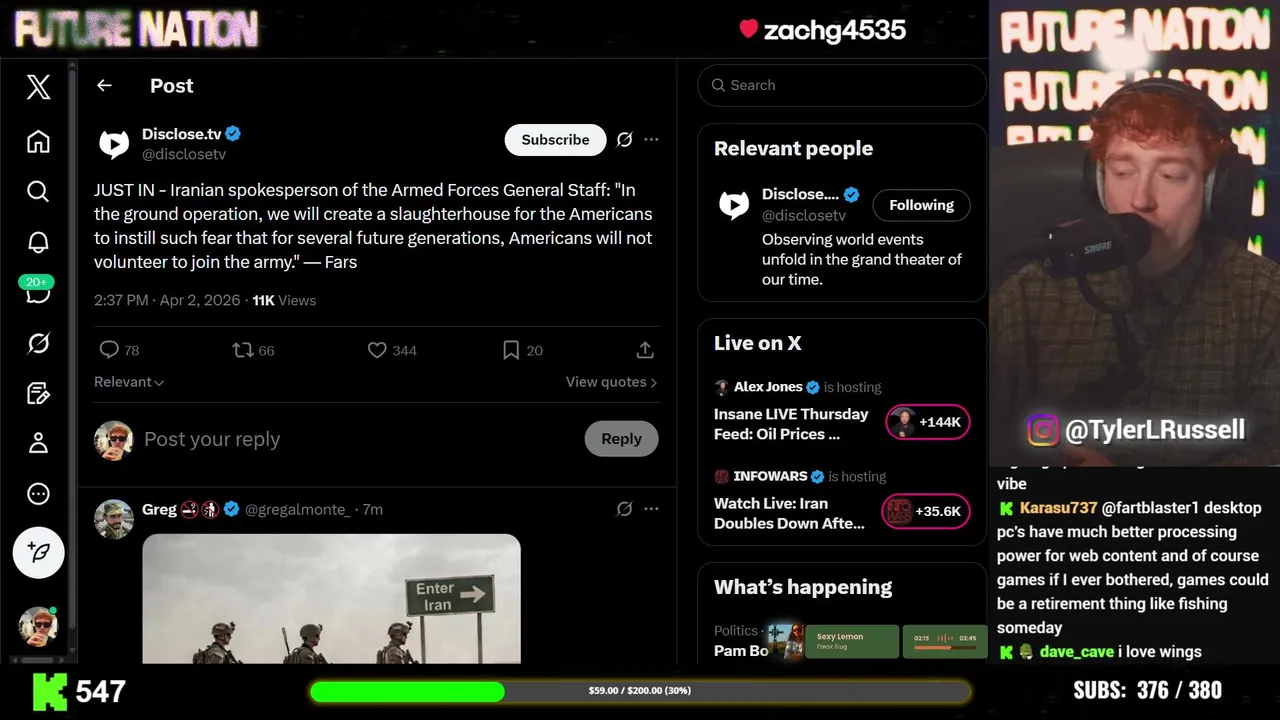Open Grok icon in the sidebar
The image size is (1280, 720).
[x=38, y=344]
